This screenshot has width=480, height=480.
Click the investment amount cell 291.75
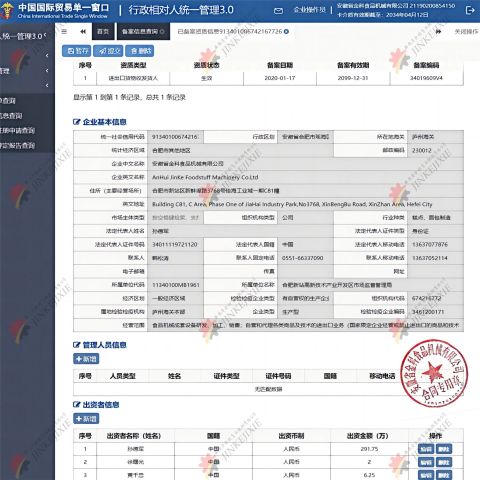369,449
